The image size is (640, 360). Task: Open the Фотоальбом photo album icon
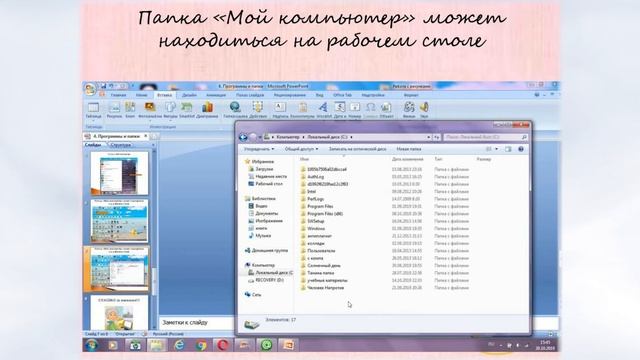coord(150,110)
